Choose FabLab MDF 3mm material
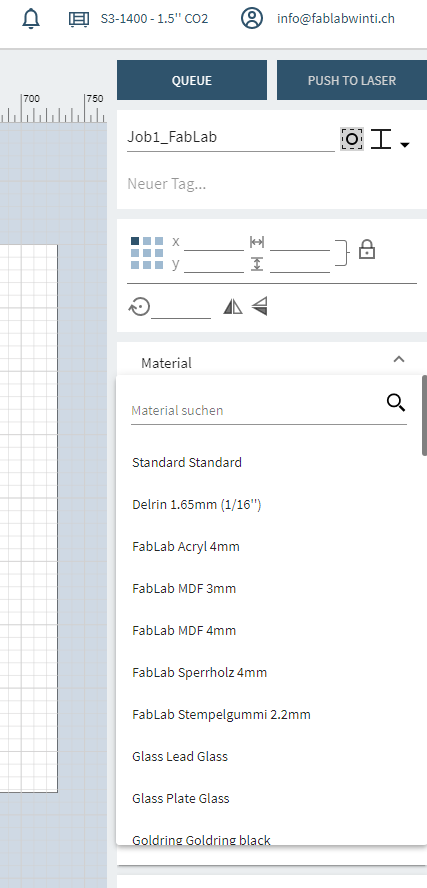427x888 pixels. click(x=184, y=588)
